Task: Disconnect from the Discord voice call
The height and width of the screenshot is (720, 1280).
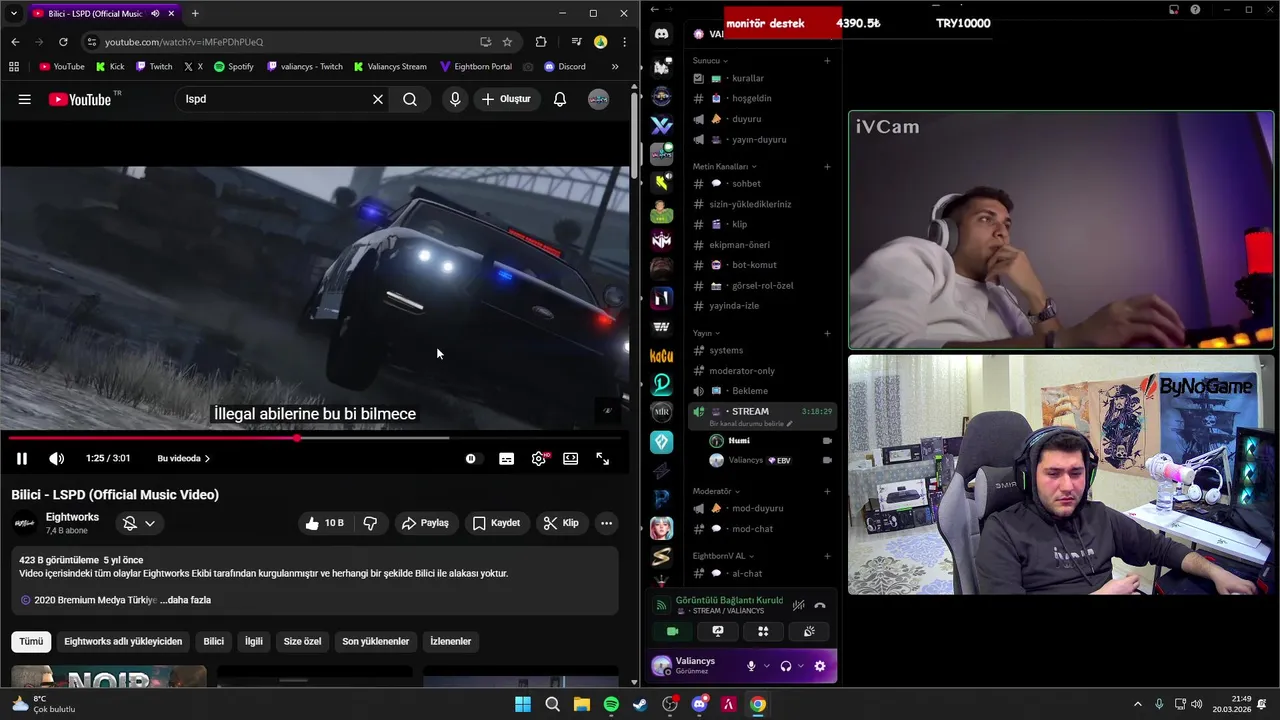Action: tap(820, 605)
